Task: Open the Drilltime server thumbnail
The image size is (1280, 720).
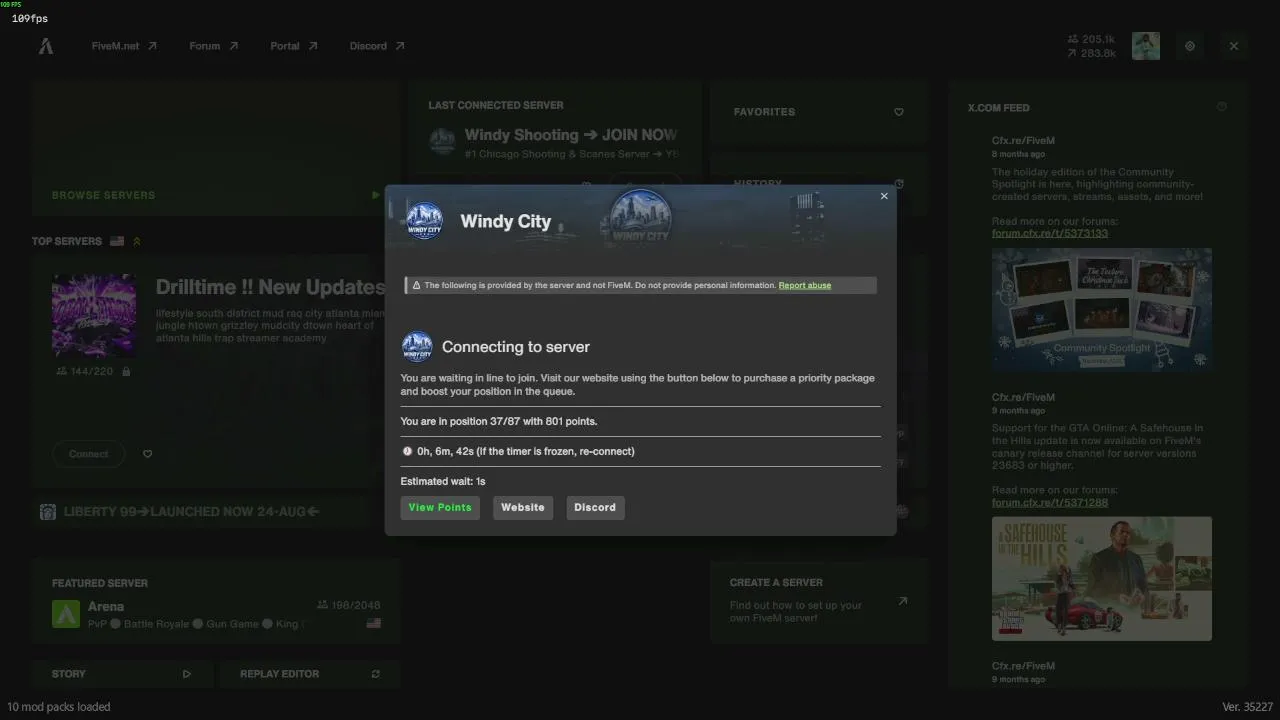Action: [94, 316]
